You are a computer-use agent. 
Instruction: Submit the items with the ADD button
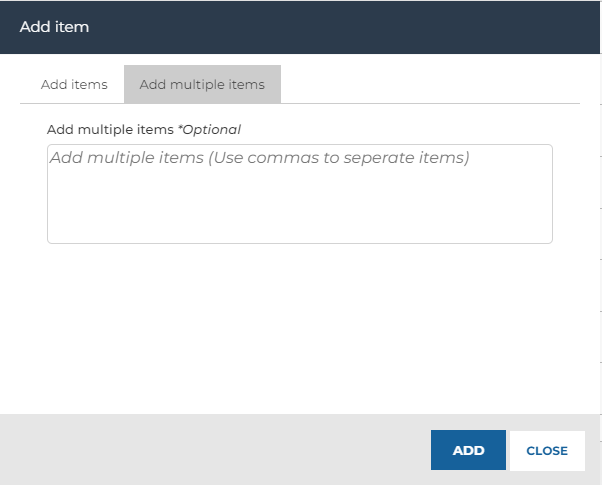click(x=468, y=450)
